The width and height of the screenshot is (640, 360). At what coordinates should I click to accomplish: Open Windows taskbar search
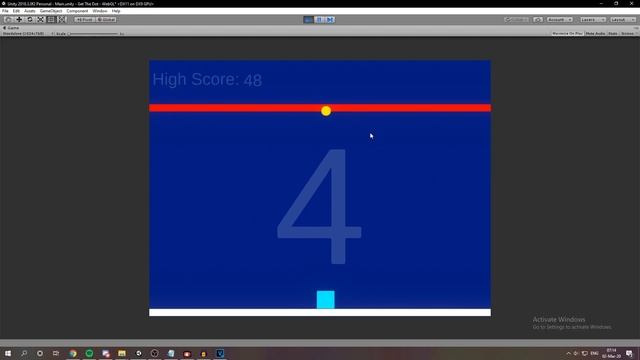pos(24,353)
